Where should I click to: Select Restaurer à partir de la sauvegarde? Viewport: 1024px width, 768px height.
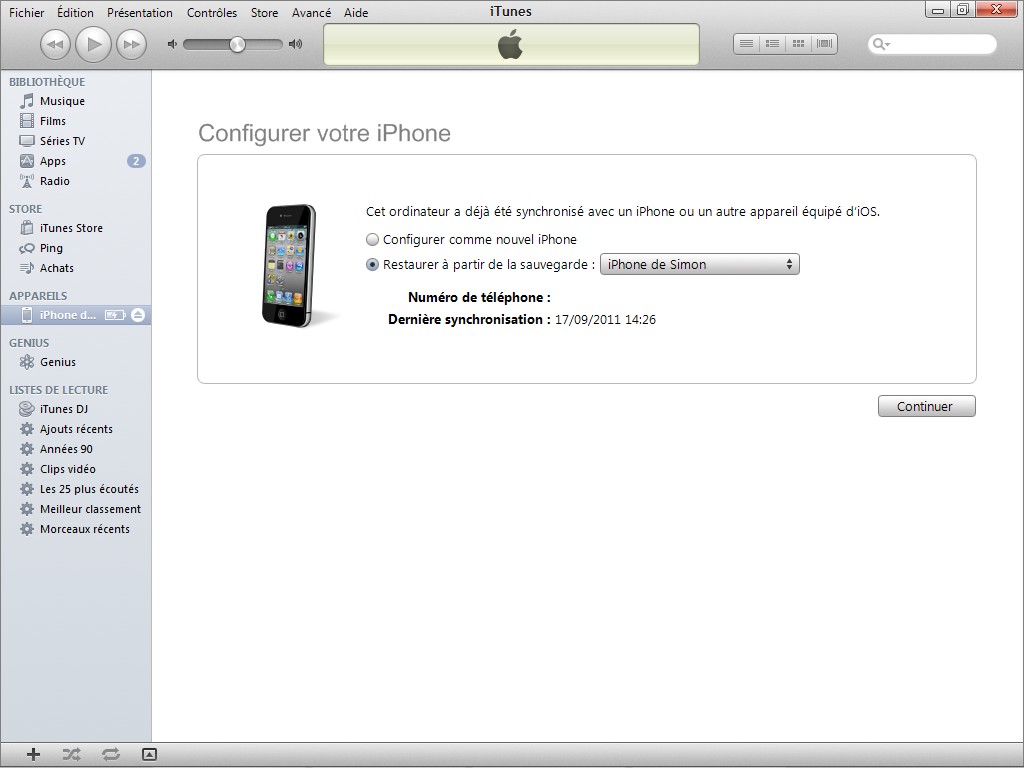click(373, 265)
